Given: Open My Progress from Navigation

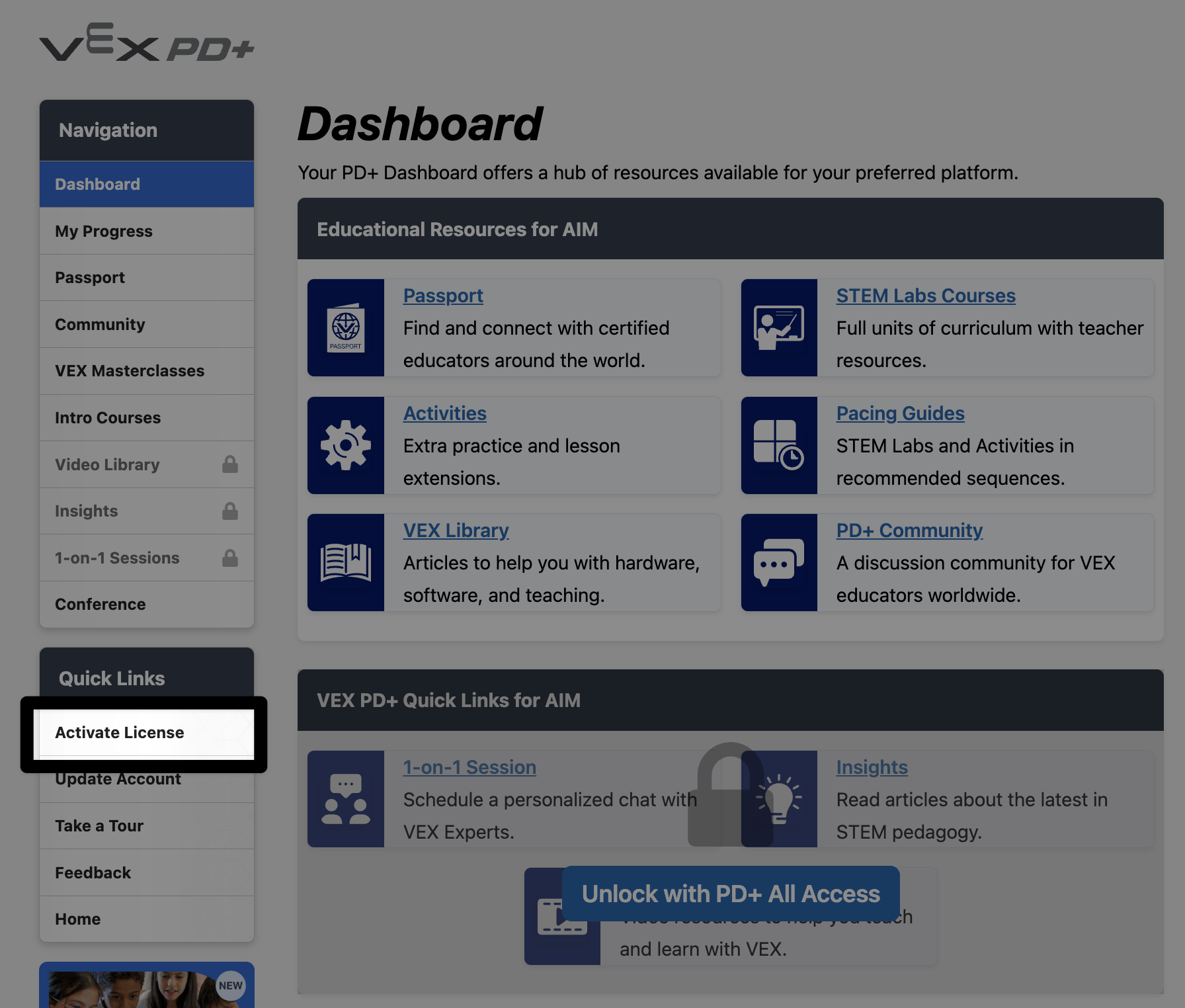Looking at the screenshot, I should [147, 231].
